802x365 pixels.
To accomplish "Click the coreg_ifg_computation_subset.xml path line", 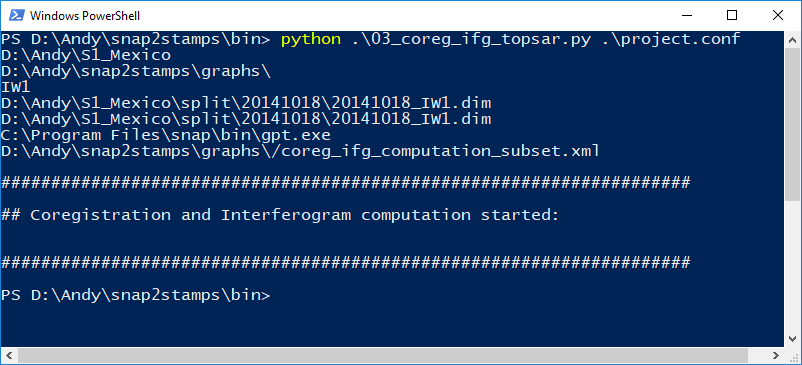I will [x=300, y=151].
